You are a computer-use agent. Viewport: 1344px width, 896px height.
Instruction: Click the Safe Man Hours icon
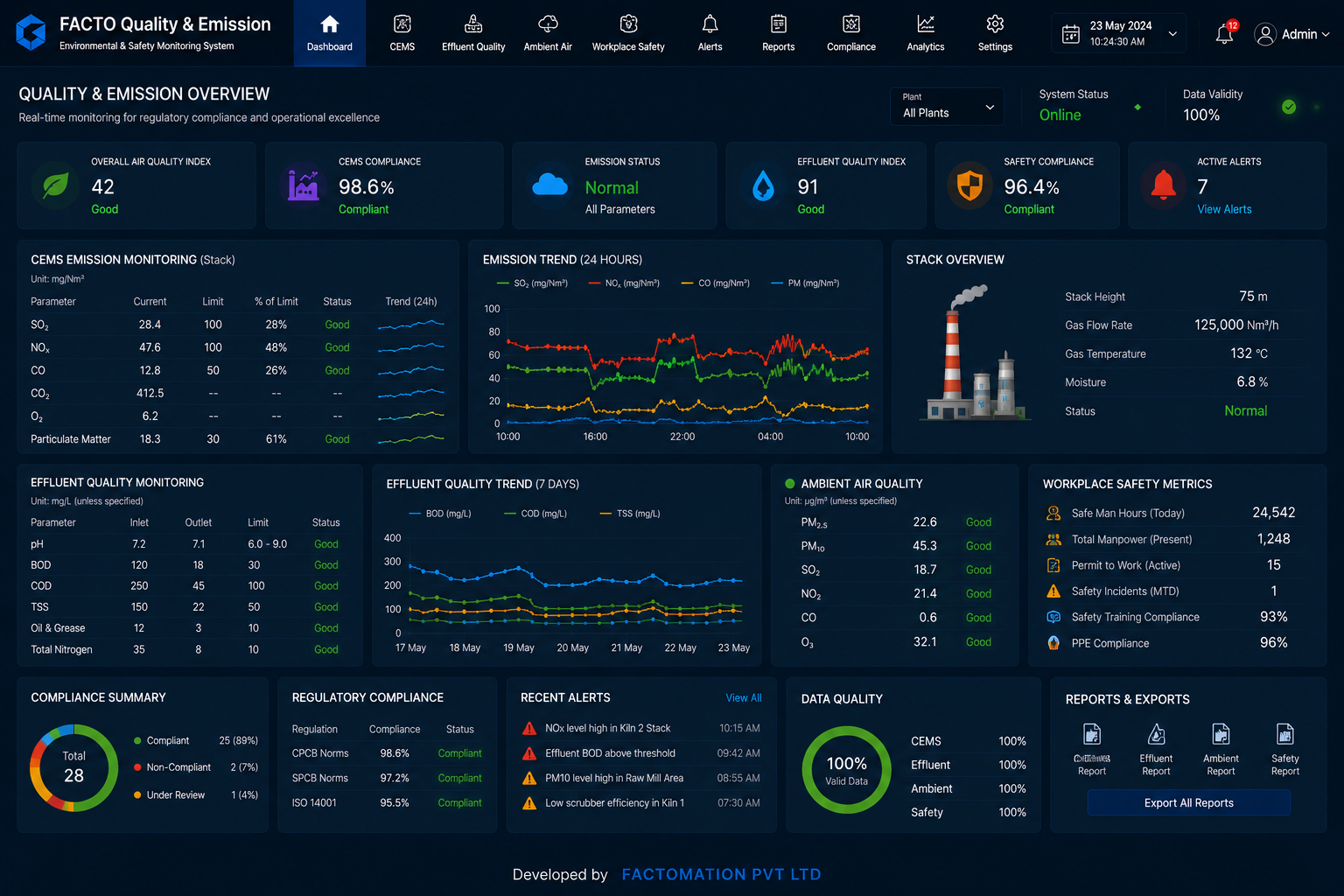click(x=1053, y=514)
